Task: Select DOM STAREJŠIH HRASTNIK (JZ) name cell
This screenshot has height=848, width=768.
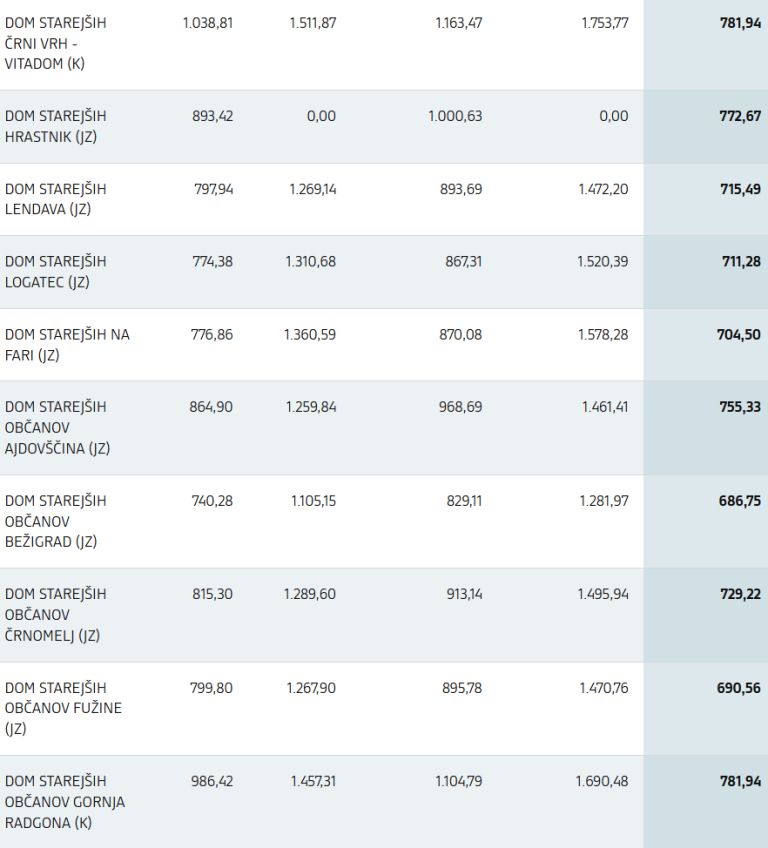Action: coord(56,127)
